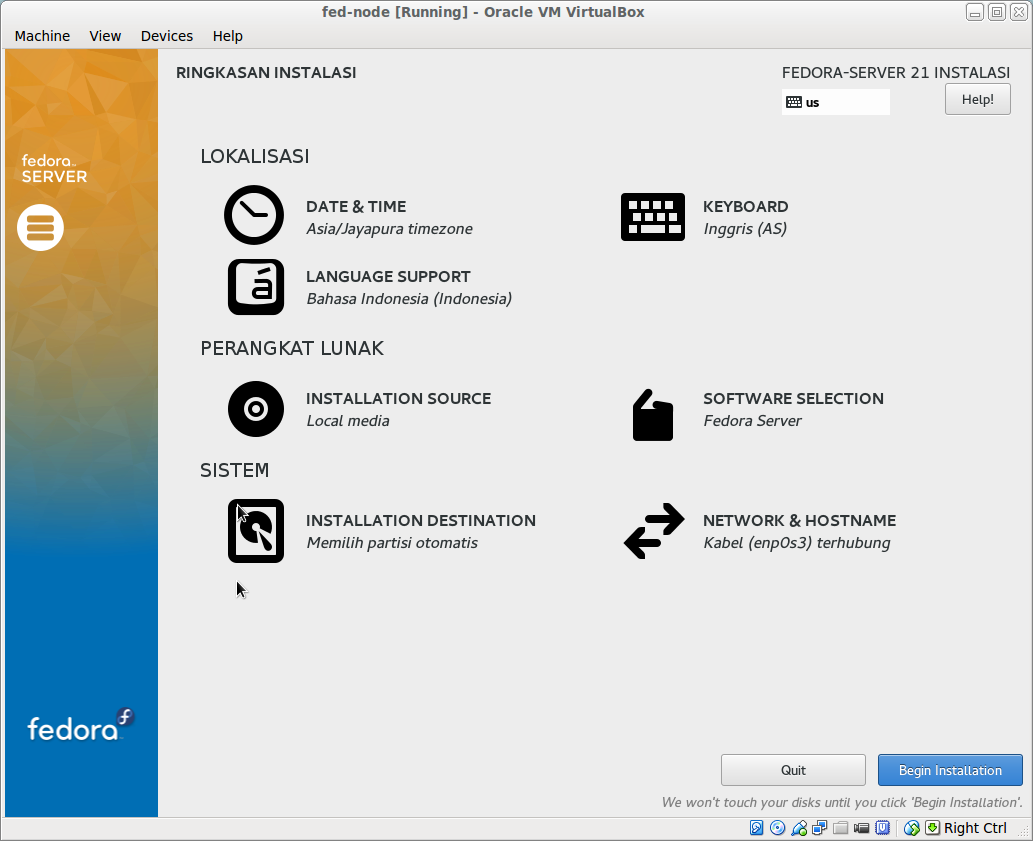
Task: Click the Quit button
Action: pyautogui.click(x=793, y=770)
